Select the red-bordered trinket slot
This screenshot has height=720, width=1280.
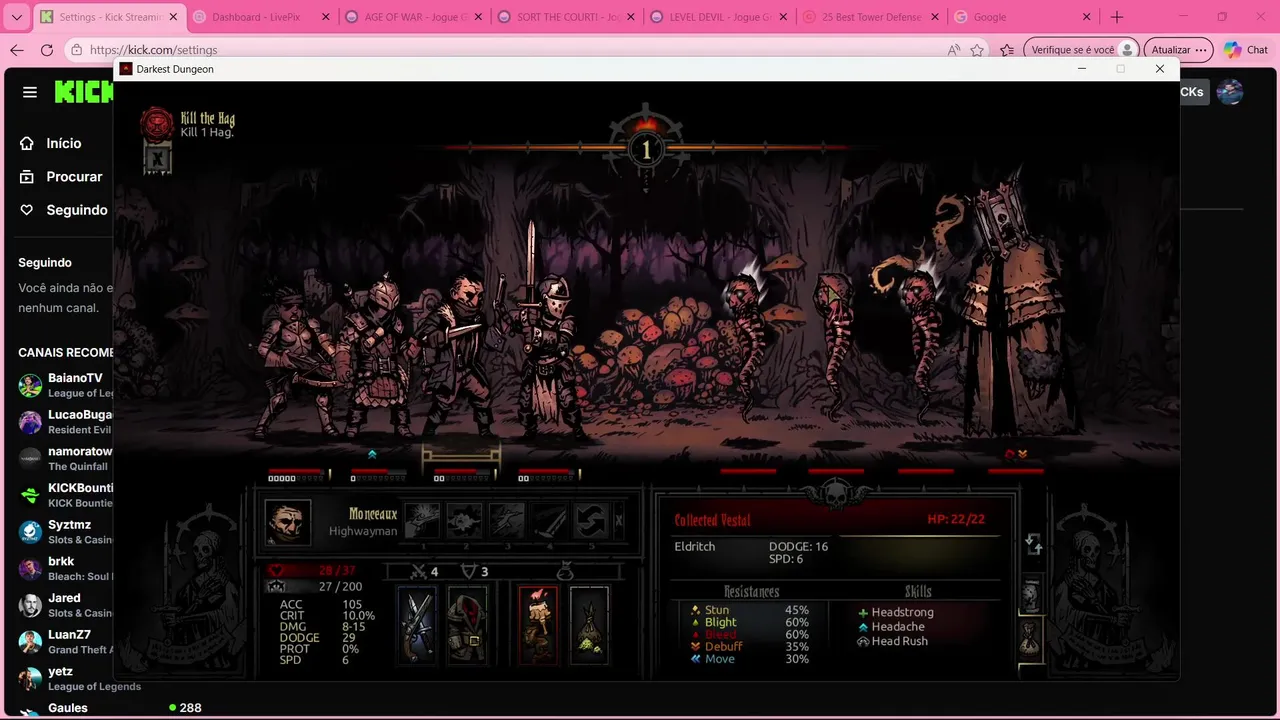(x=538, y=625)
